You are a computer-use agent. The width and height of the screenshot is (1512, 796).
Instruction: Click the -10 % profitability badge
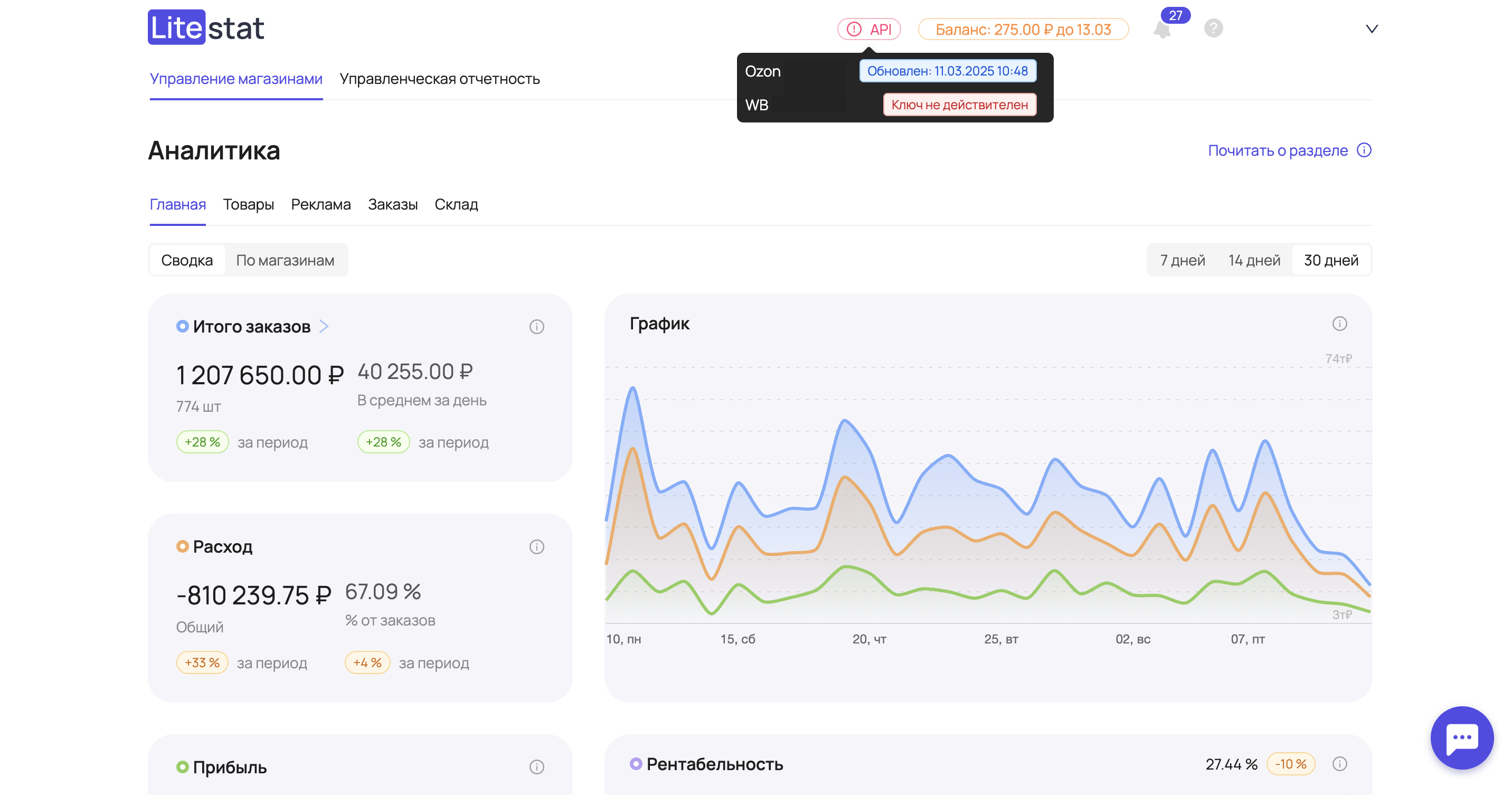pos(1291,764)
